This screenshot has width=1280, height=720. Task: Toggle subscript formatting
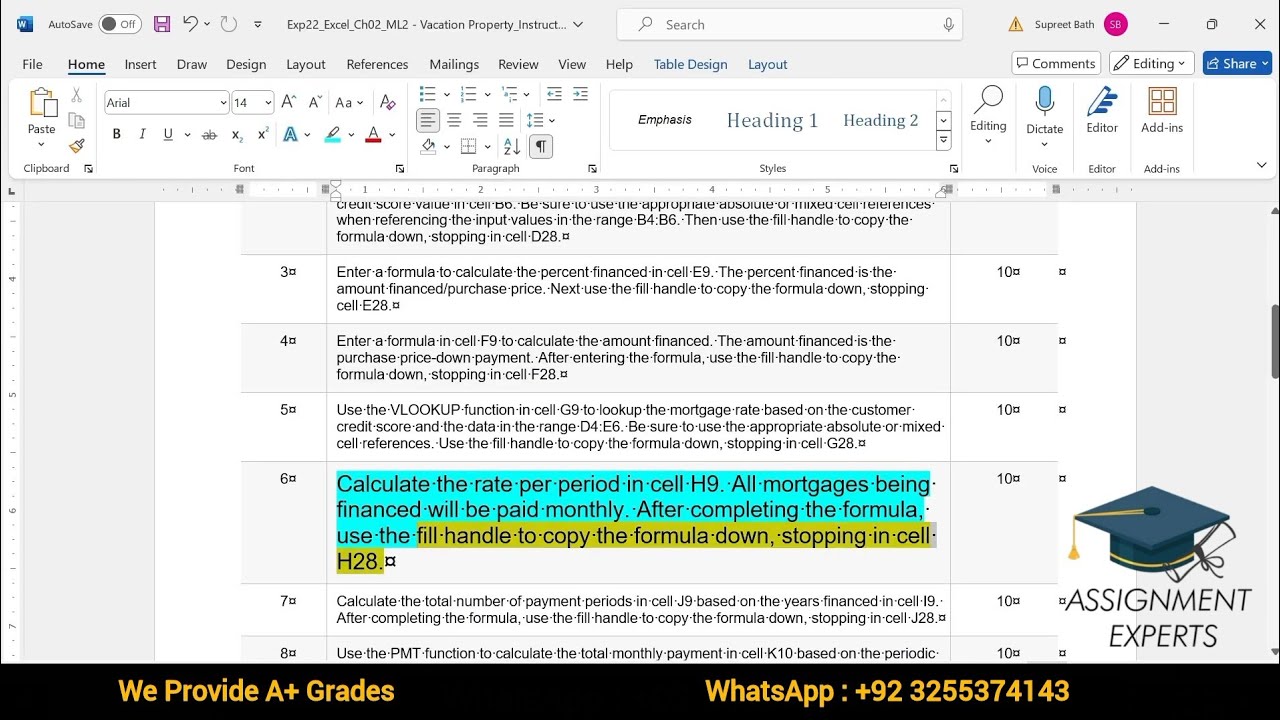[x=237, y=134]
